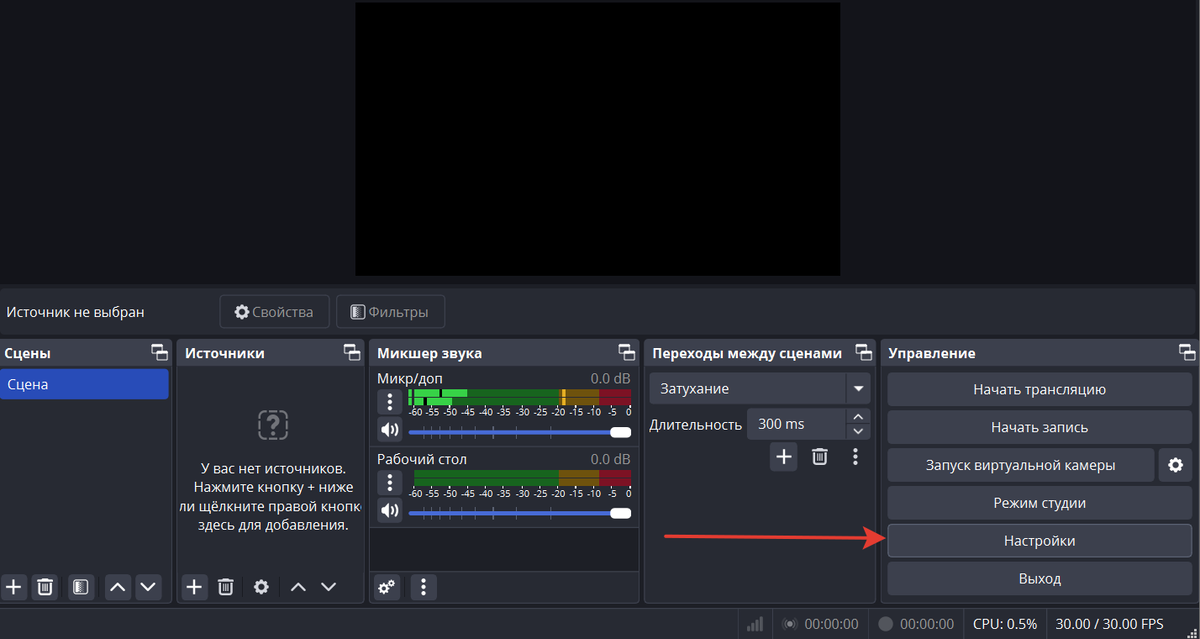Toggle Режим студии
1200x639 pixels.
point(1040,503)
